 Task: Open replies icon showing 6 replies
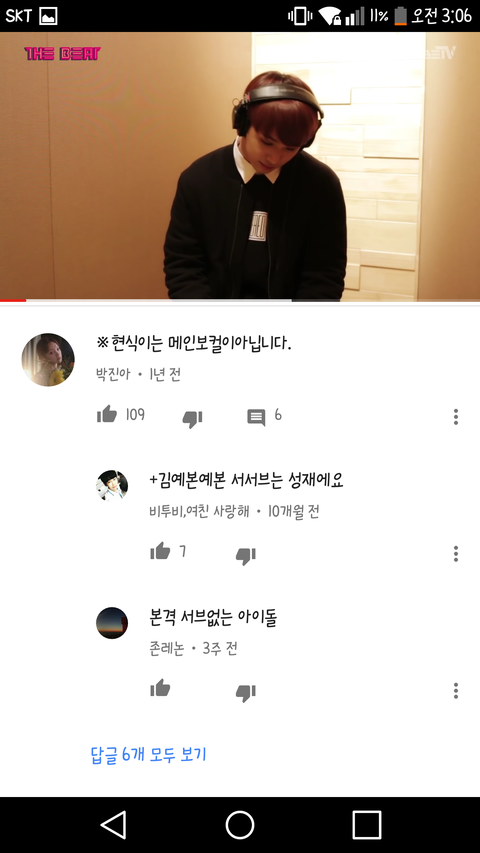[x=256, y=417]
